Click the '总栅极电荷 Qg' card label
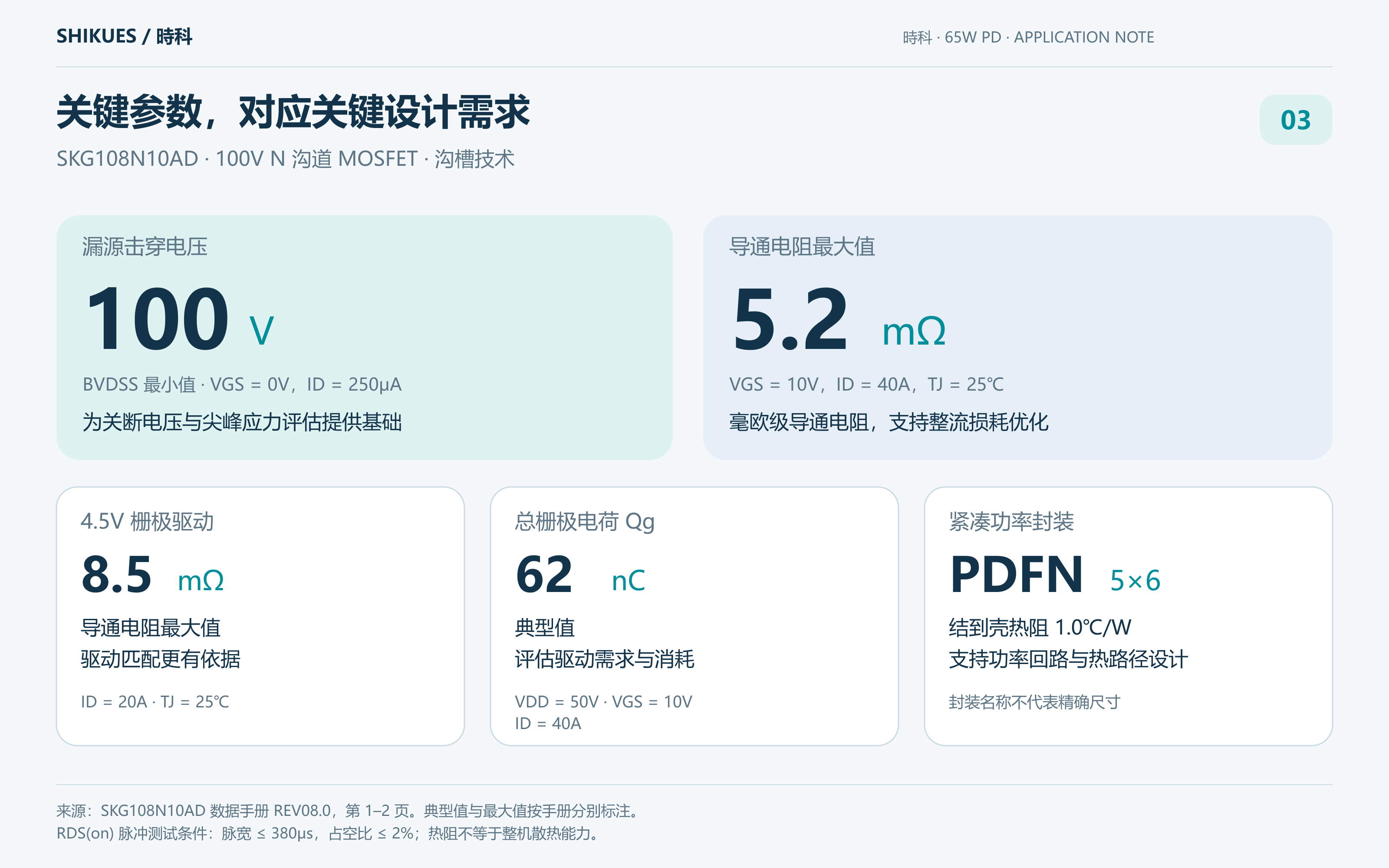This screenshot has width=1389, height=868. point(584,521)
